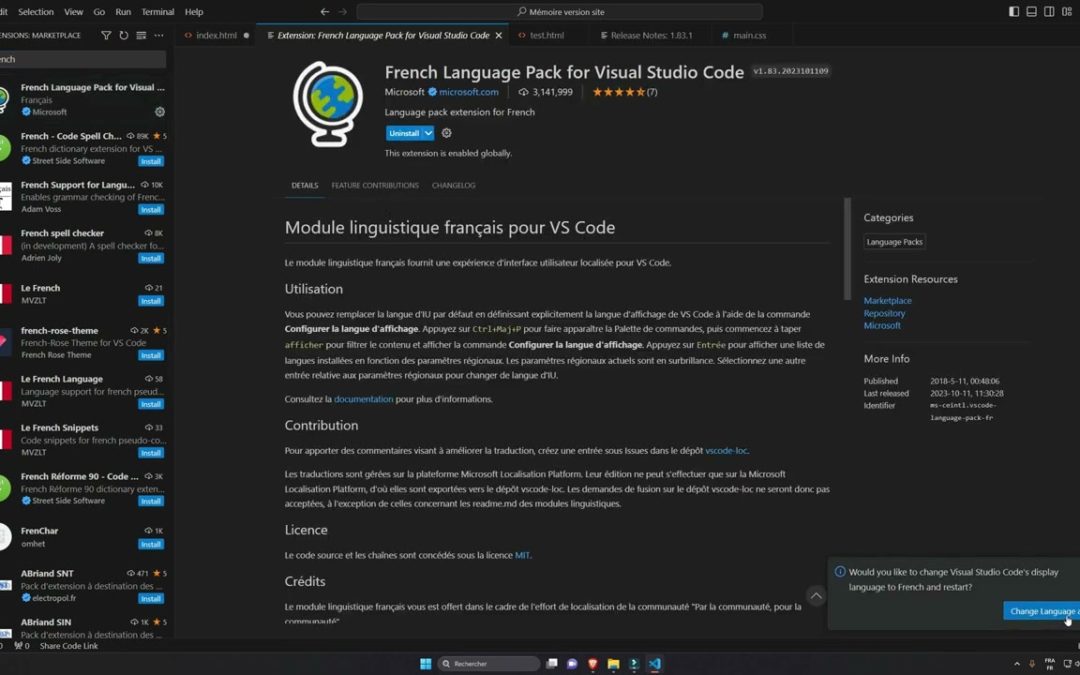Install the FrenChar extension
The image size is (1080, 675).
click(151, 544)
